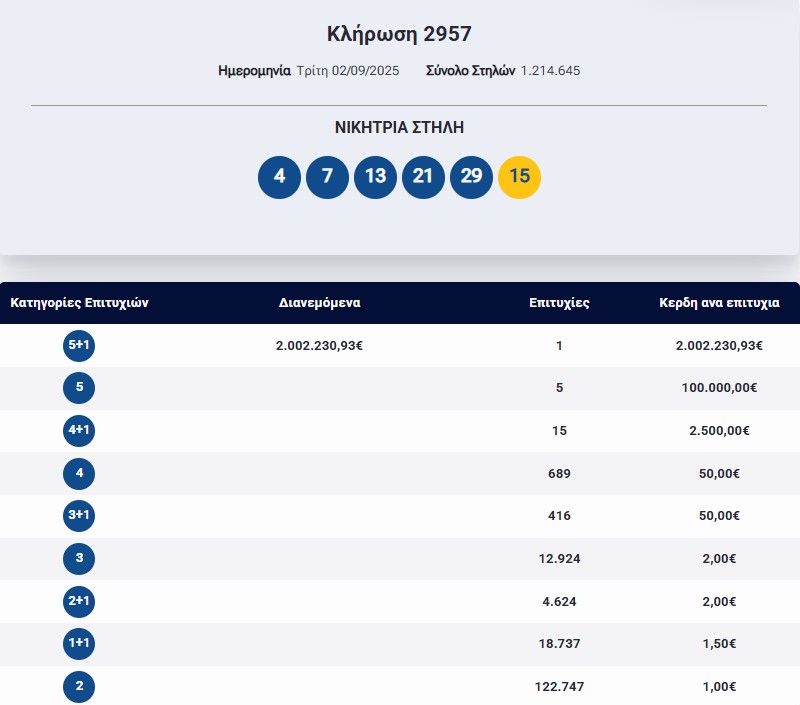Image resolution: width=800 pixels, height=705 pixels.
Task: Click the Κατηγορίες Επιτυχιών column header
Action: (x=79, y=303)
